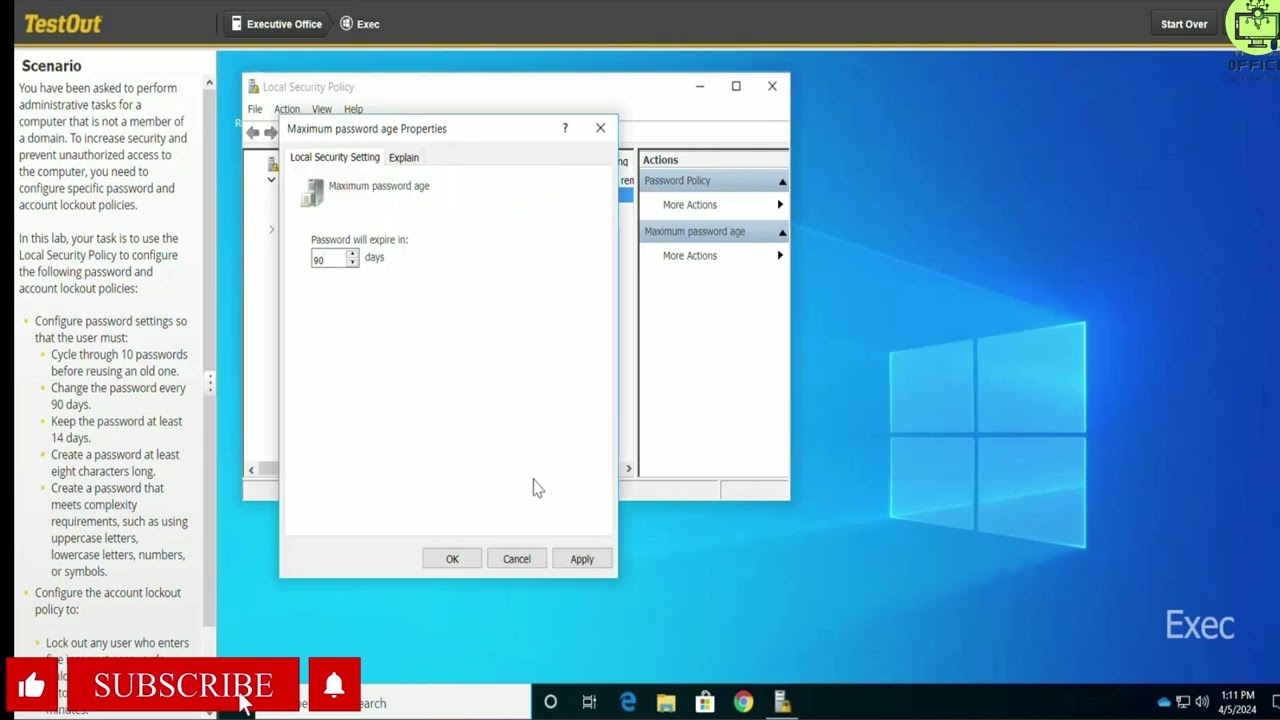Increase days with the stepper up arrow
Image resolution: width=1280 pixels, height=720 pixels.
click(352, 254)
